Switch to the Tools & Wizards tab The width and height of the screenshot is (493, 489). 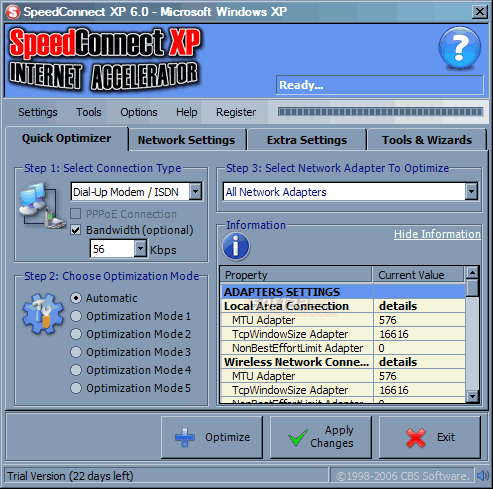pyautogui.click(x=427, y=140)
